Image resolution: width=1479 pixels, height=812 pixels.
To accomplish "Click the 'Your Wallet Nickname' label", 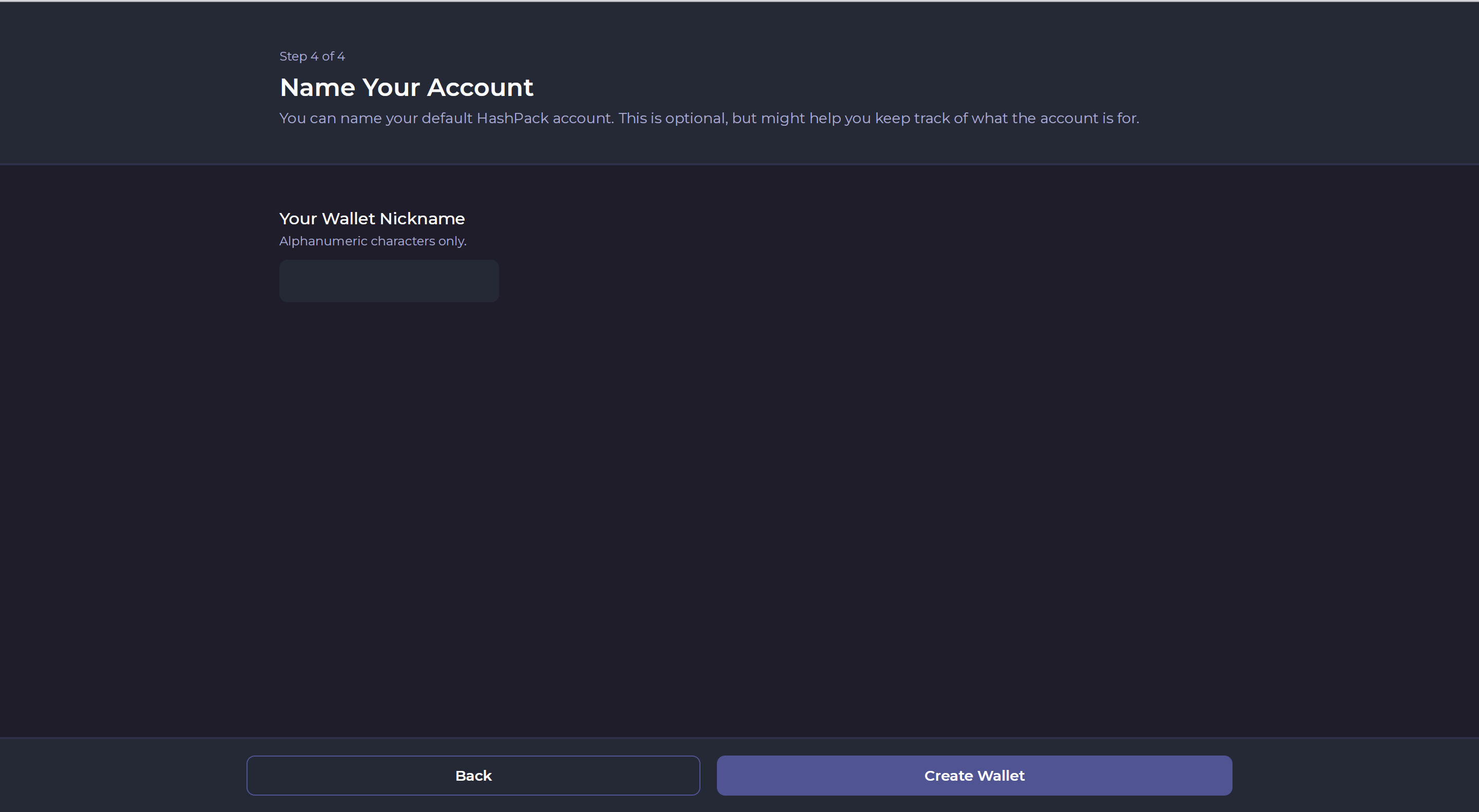I will pos(371,219).
